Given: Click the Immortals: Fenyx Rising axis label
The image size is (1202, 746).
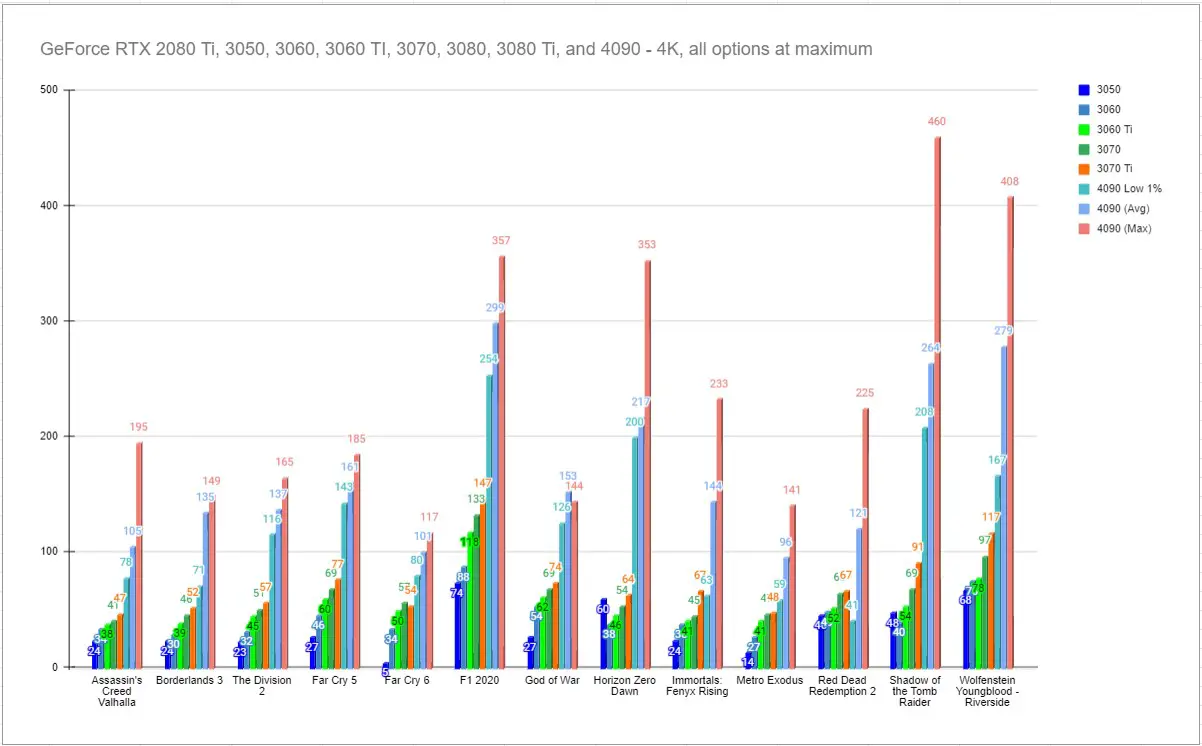Looking at the screenshot, I should coord(697,686).
